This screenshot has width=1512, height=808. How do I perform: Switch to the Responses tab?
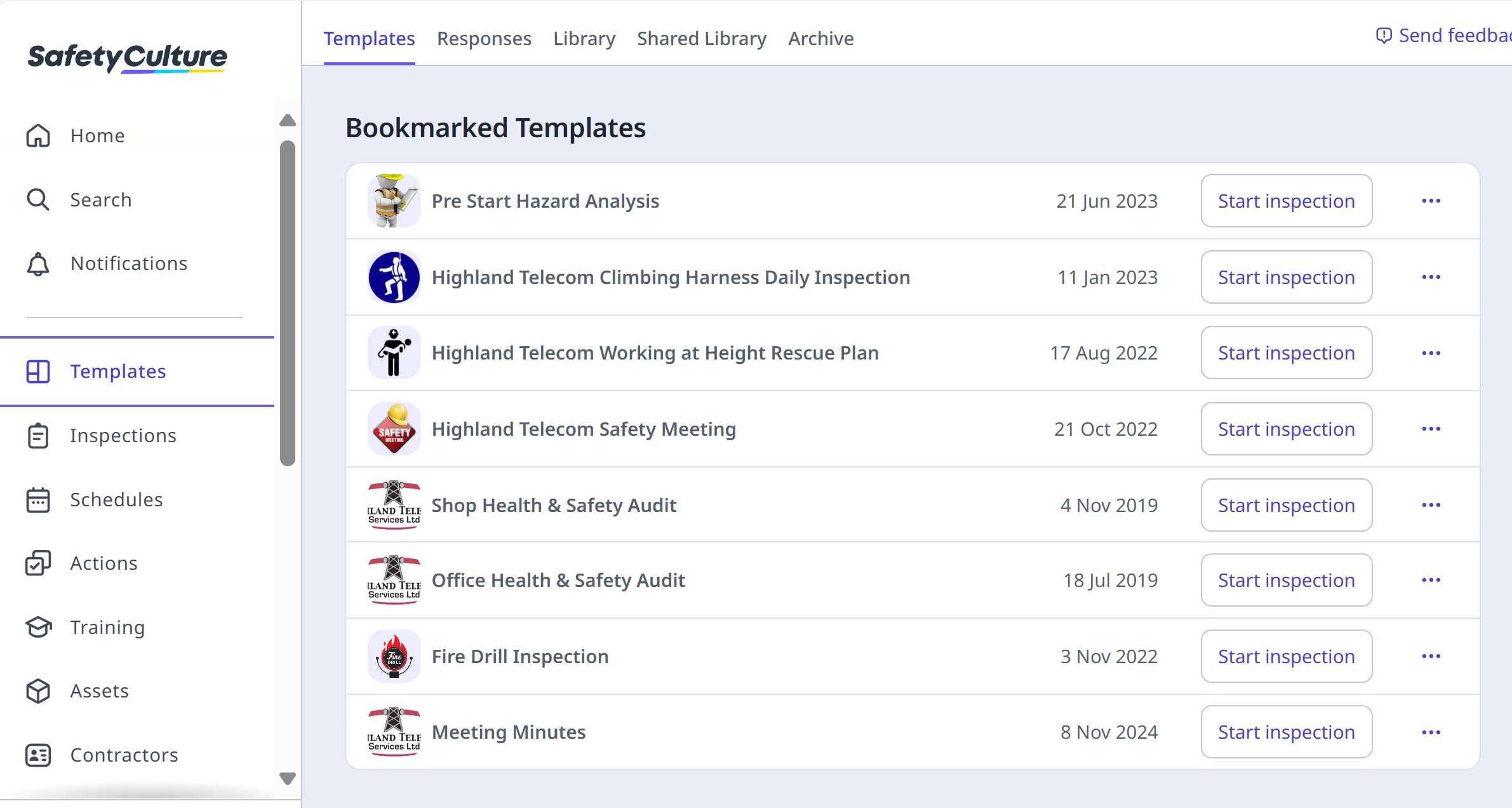tap(484, 39)
